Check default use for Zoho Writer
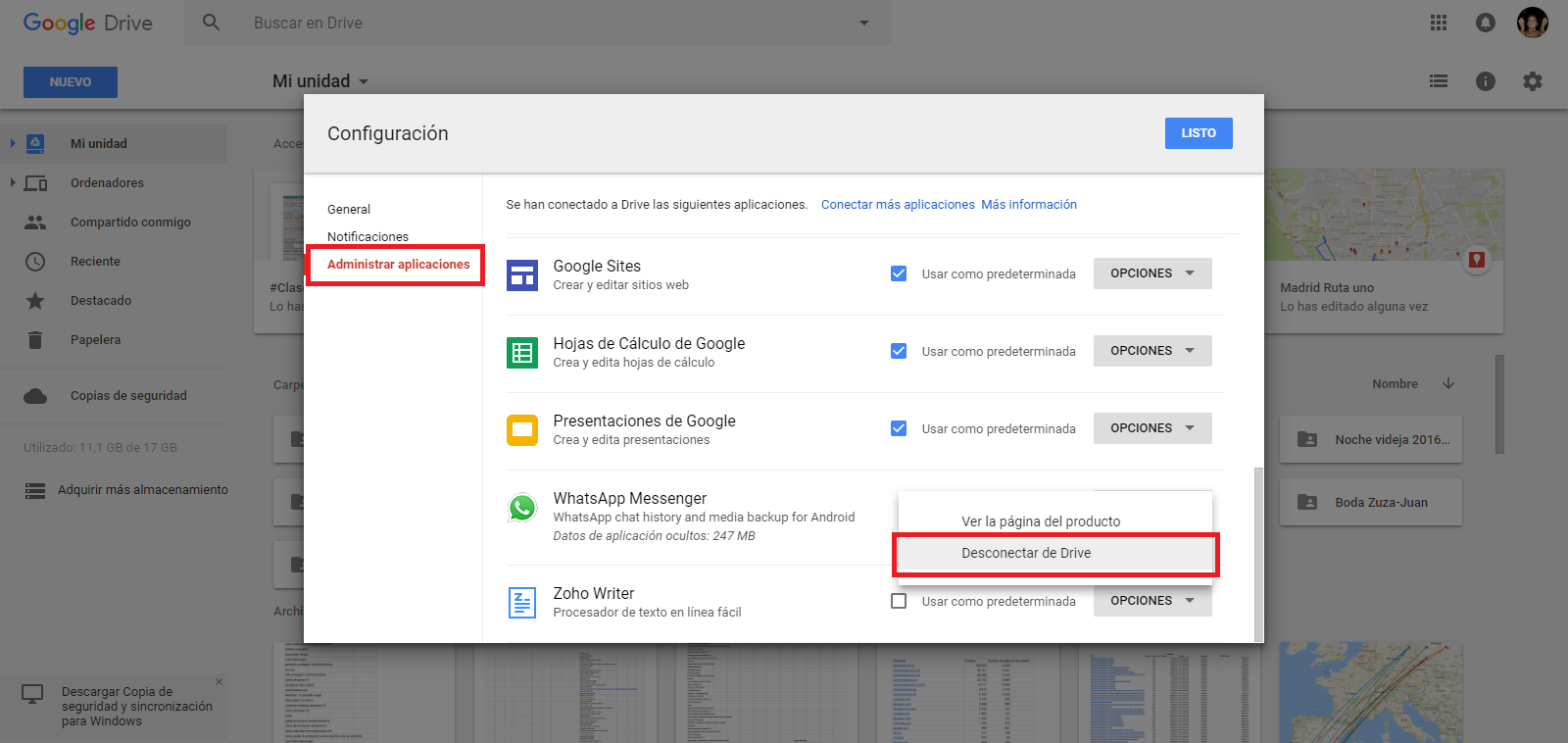Screen dimensions: 1568x743 [899, 601]
